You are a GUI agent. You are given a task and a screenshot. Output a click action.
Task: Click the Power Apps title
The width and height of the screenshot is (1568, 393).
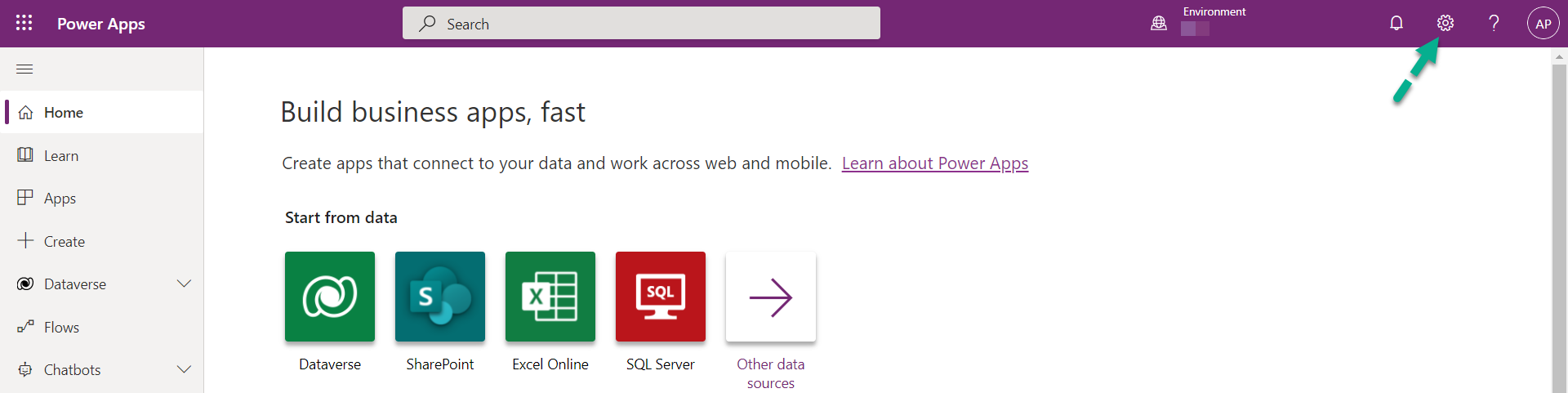[101, 24]
